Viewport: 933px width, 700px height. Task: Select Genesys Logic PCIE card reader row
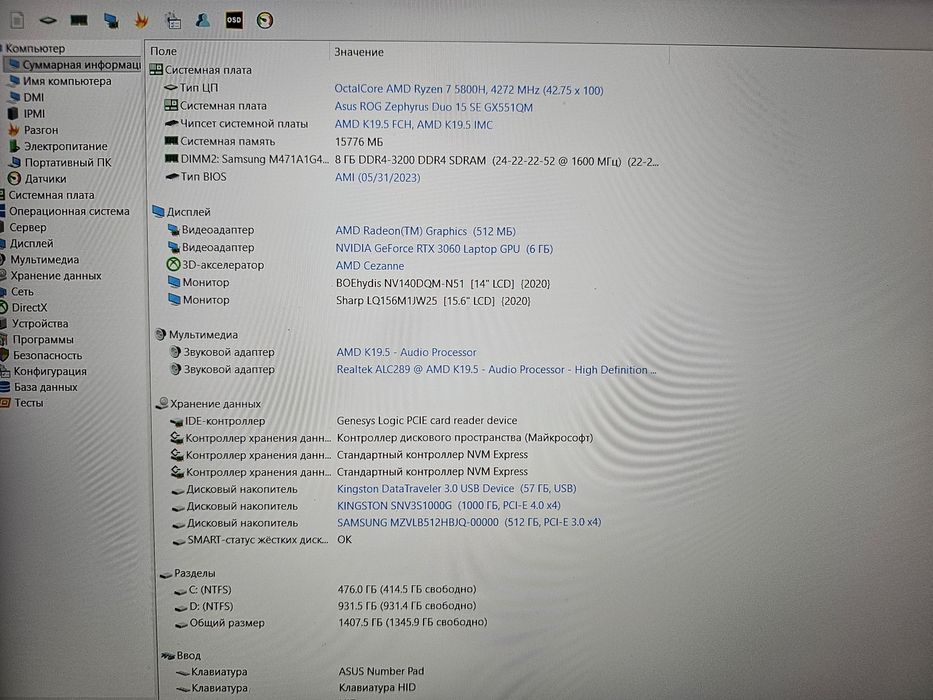[x=343, y=421]
